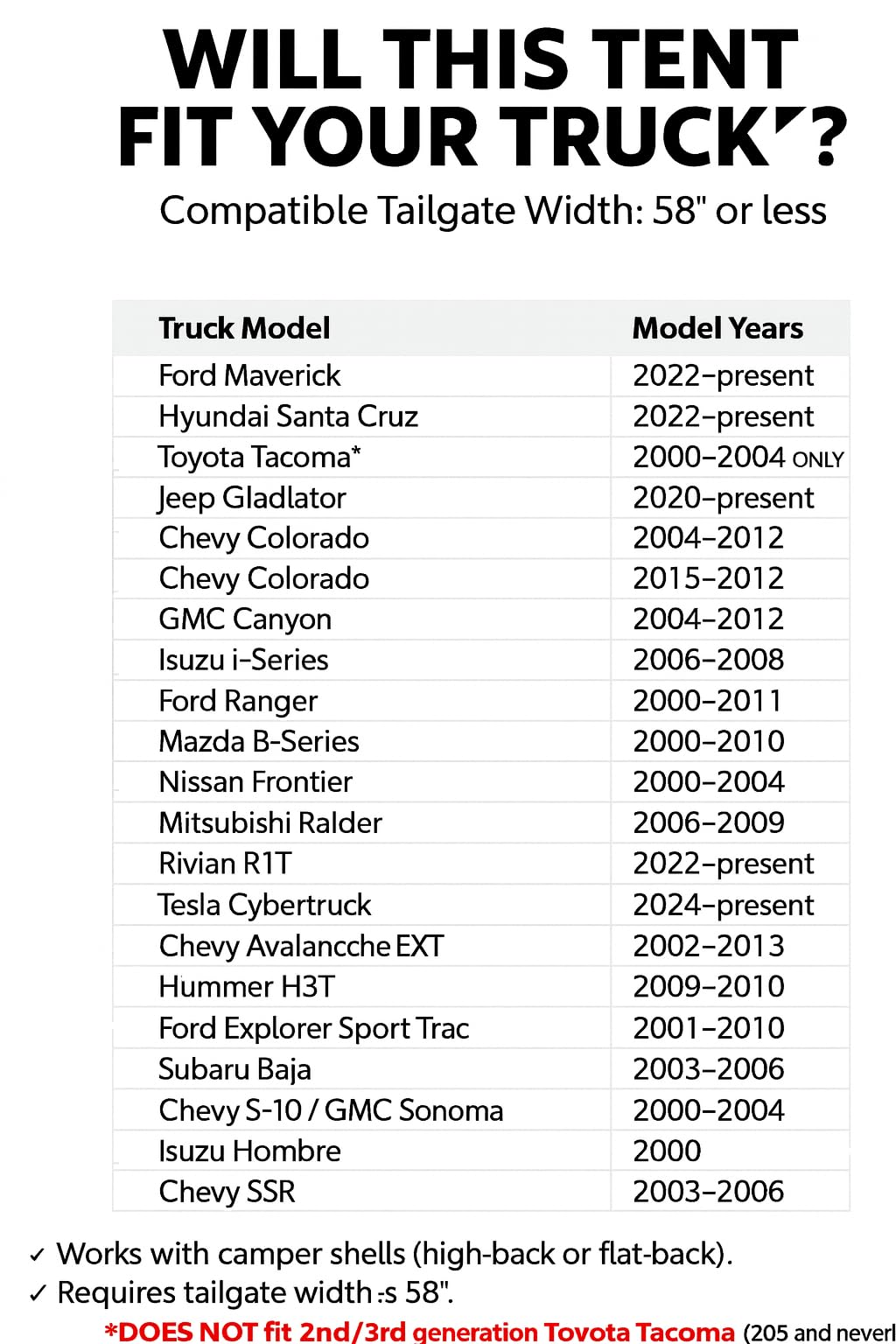Select the Hyundai Santa Cruz entry

tap(288, 416)
